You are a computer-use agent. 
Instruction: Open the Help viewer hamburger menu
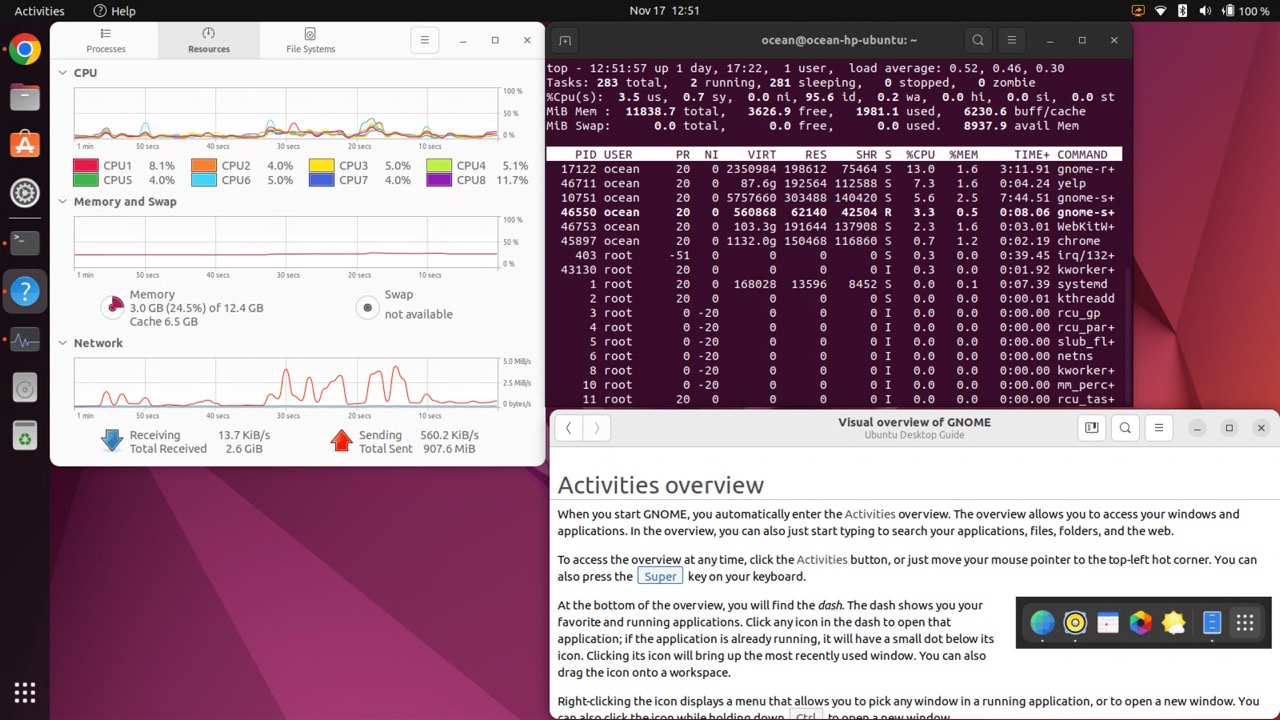click(x=1159, y=428)
